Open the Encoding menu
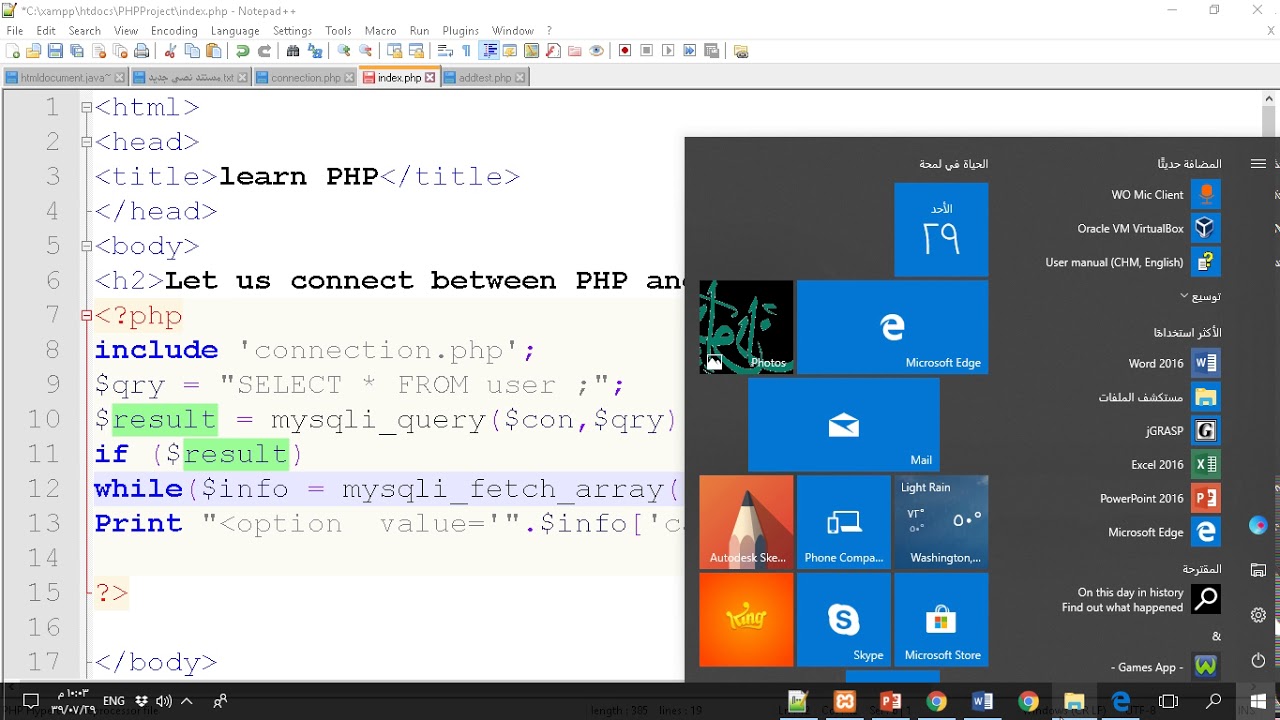The width and height of the screenshot is (1280, 720). (174, 31)
